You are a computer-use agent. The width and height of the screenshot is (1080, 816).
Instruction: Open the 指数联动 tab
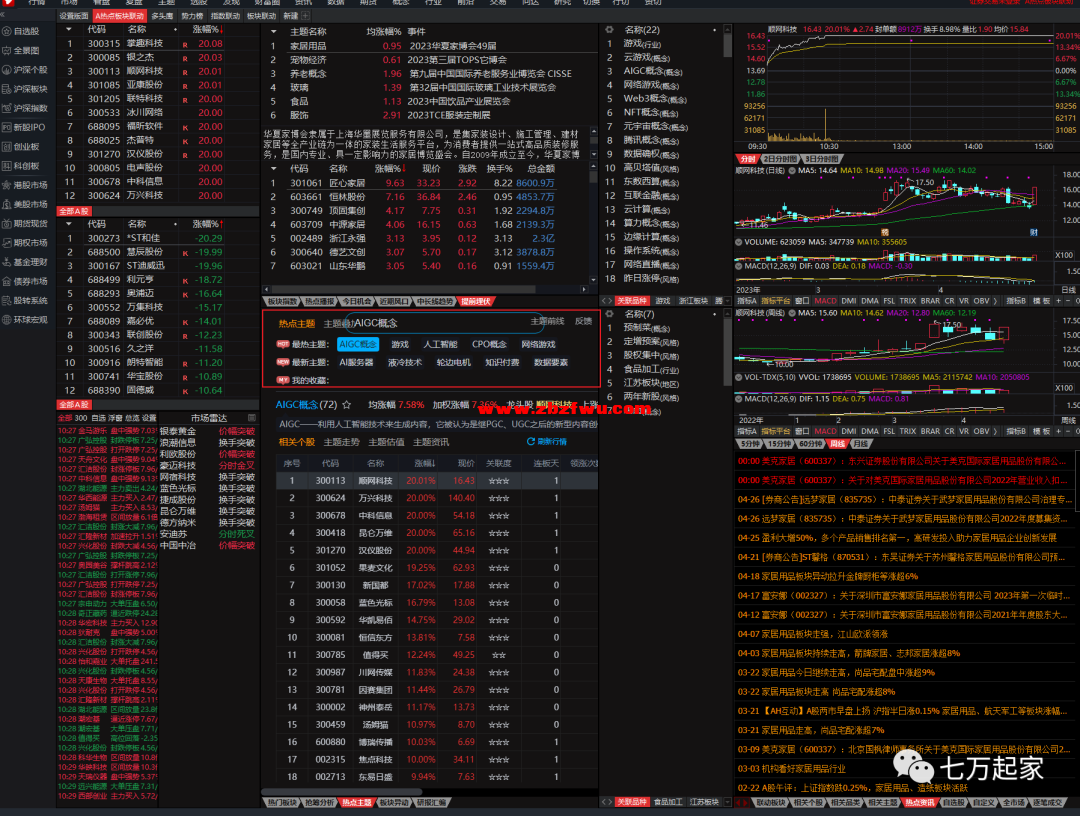pyautogui.click(x=225, y=16)
